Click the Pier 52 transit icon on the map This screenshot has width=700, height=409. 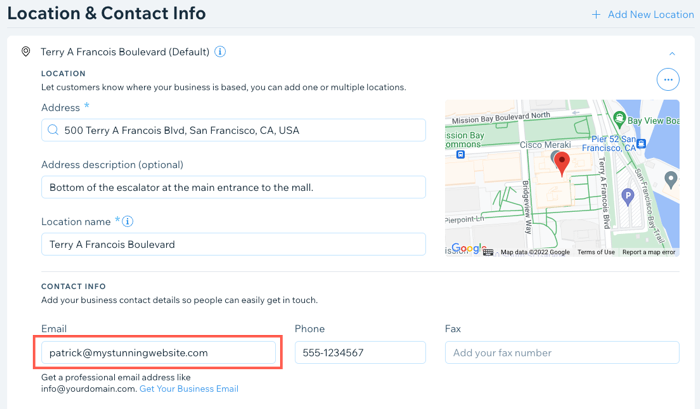click(642, 143)
